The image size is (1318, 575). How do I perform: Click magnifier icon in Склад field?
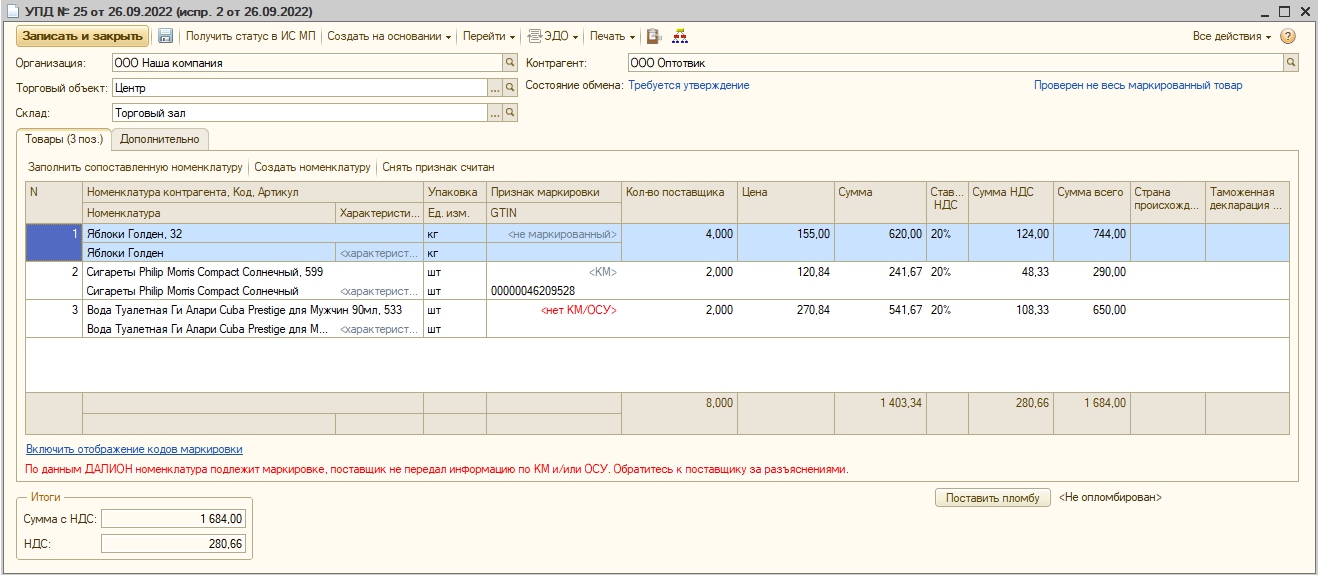point(510,114)
